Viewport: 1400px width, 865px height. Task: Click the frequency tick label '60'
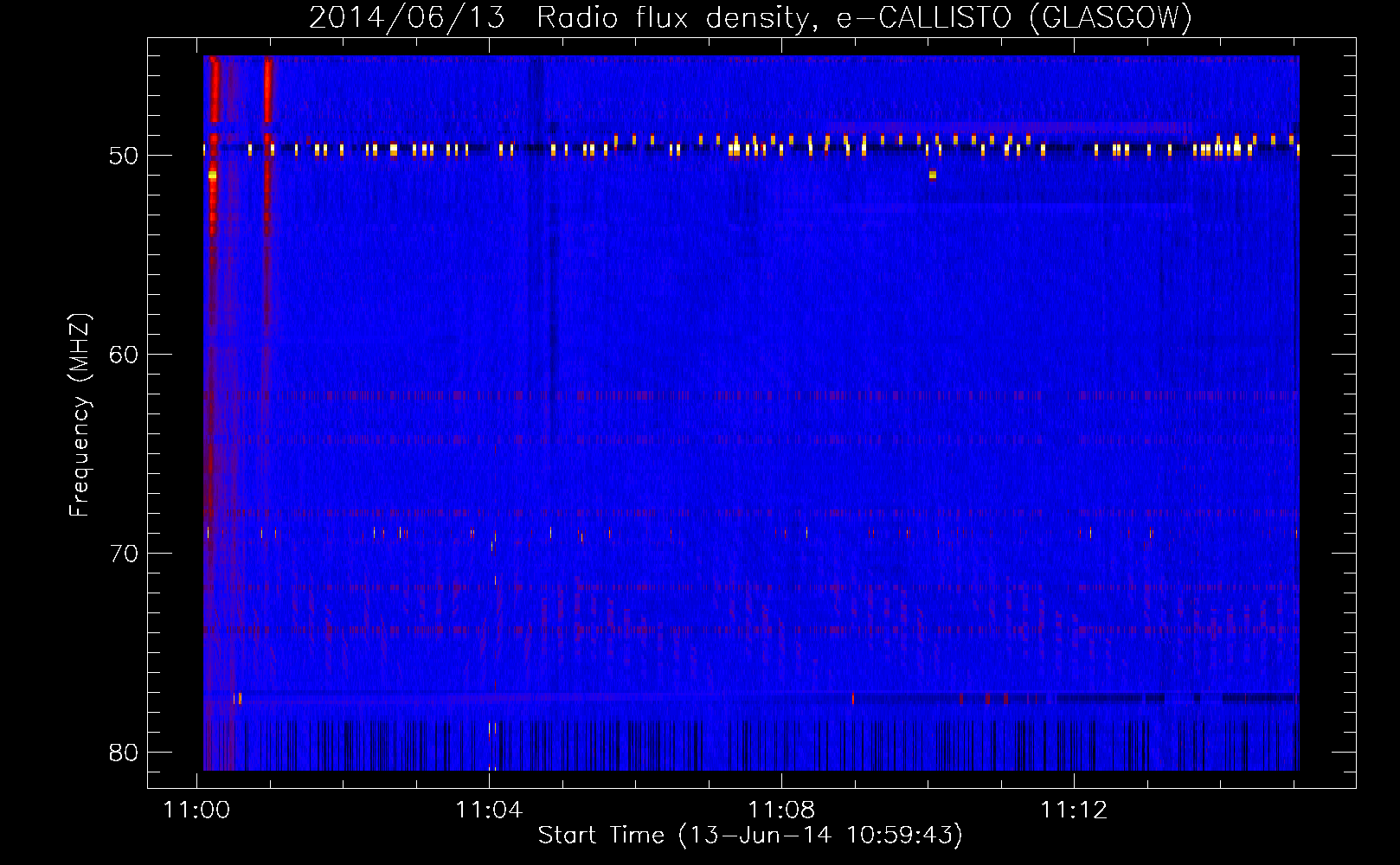(124, 355)
